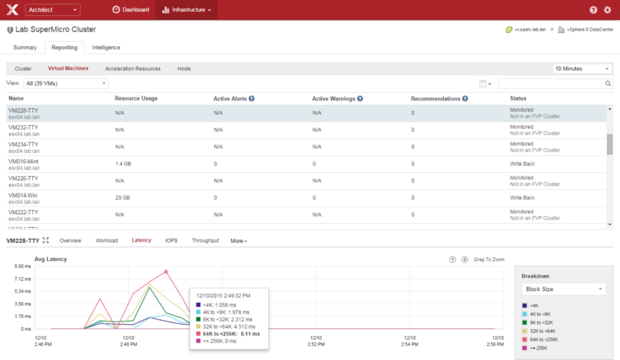Open the 10 Minutes time range dropdown
620x360 pixels.
point(582,68)
